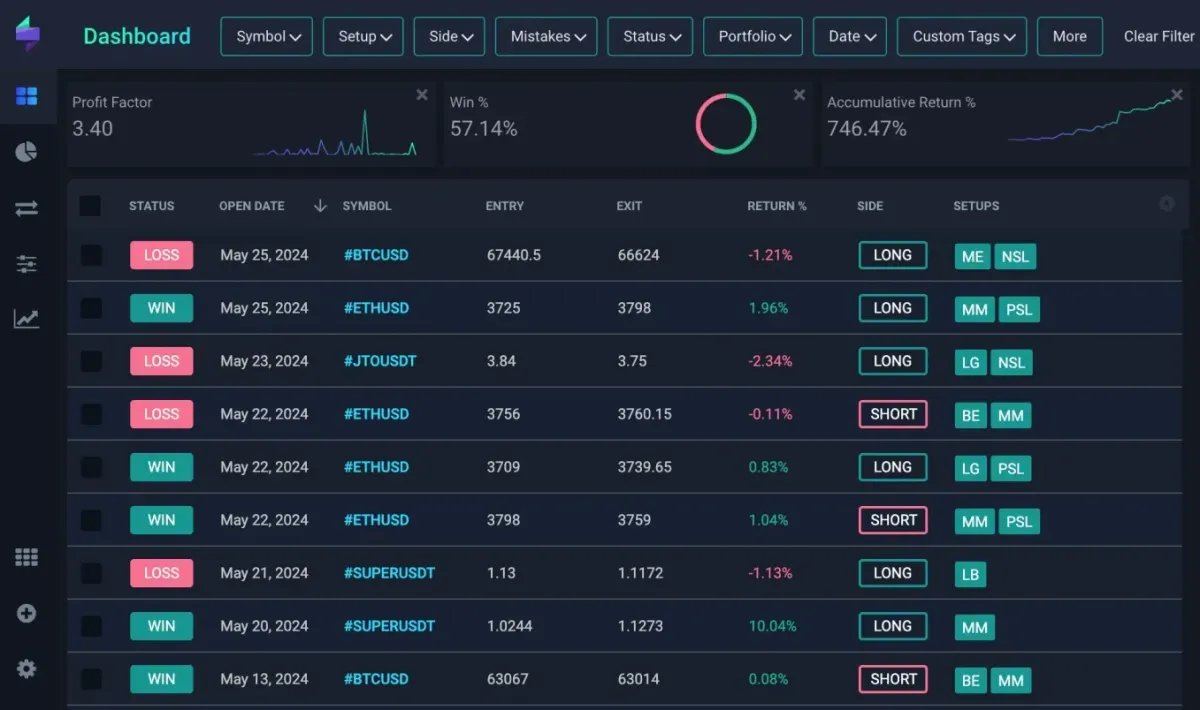This screenshot has width=1200, height=710.
Task: Click the Win % donut chart
Action: click(726, 124)
